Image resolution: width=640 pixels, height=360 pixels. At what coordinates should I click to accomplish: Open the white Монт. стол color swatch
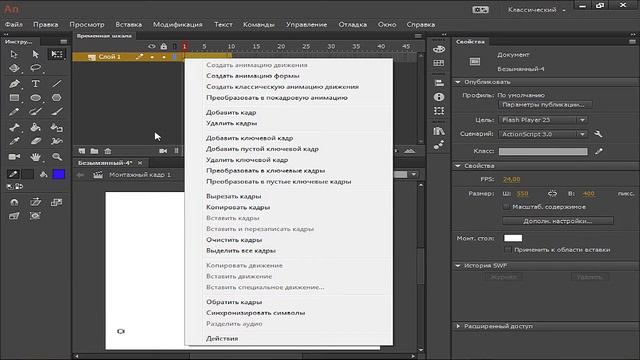(513, 238)
